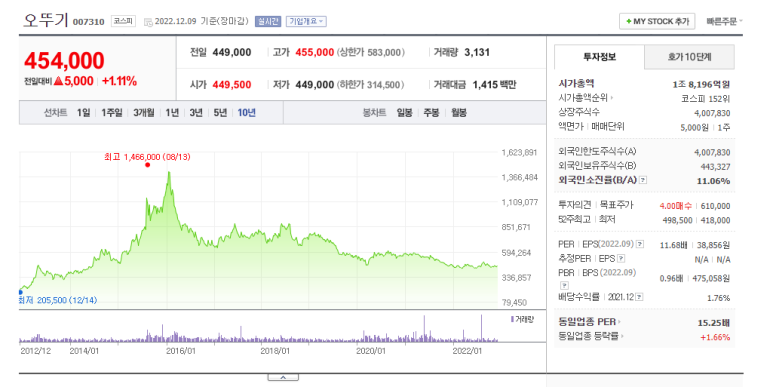Click the 최고 1,466,000 (08/13) label
This screenshot has height=387, width=773.
click(x=147, y=157)
